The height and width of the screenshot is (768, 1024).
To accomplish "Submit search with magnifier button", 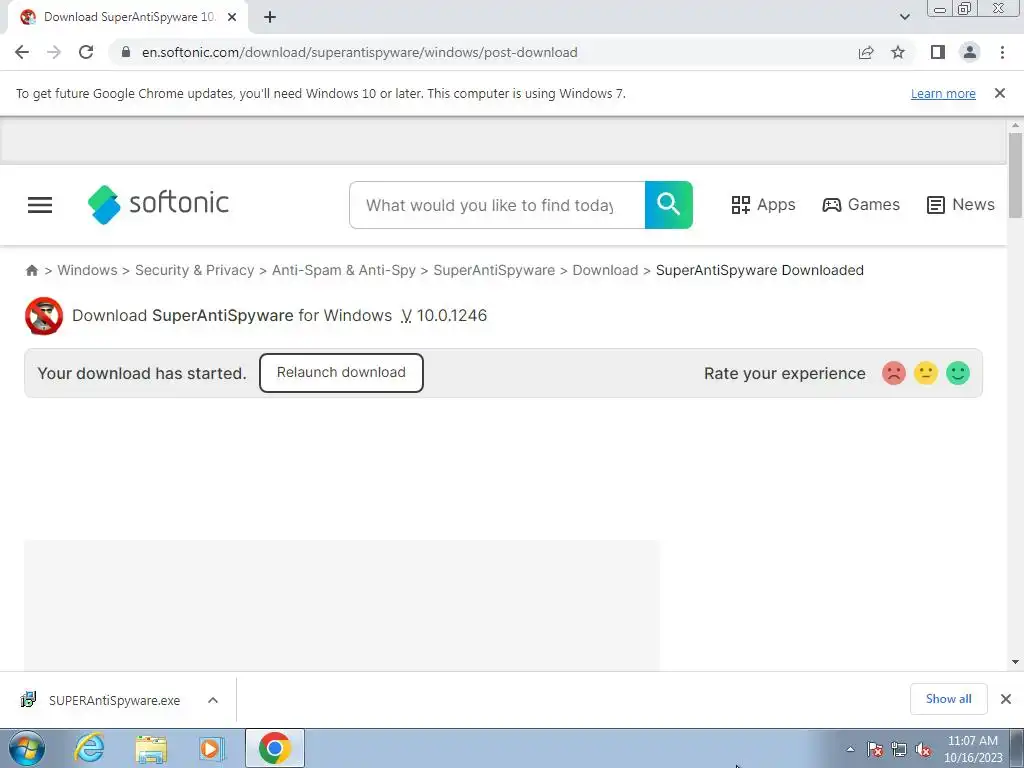I will click(x=669, y=205).
